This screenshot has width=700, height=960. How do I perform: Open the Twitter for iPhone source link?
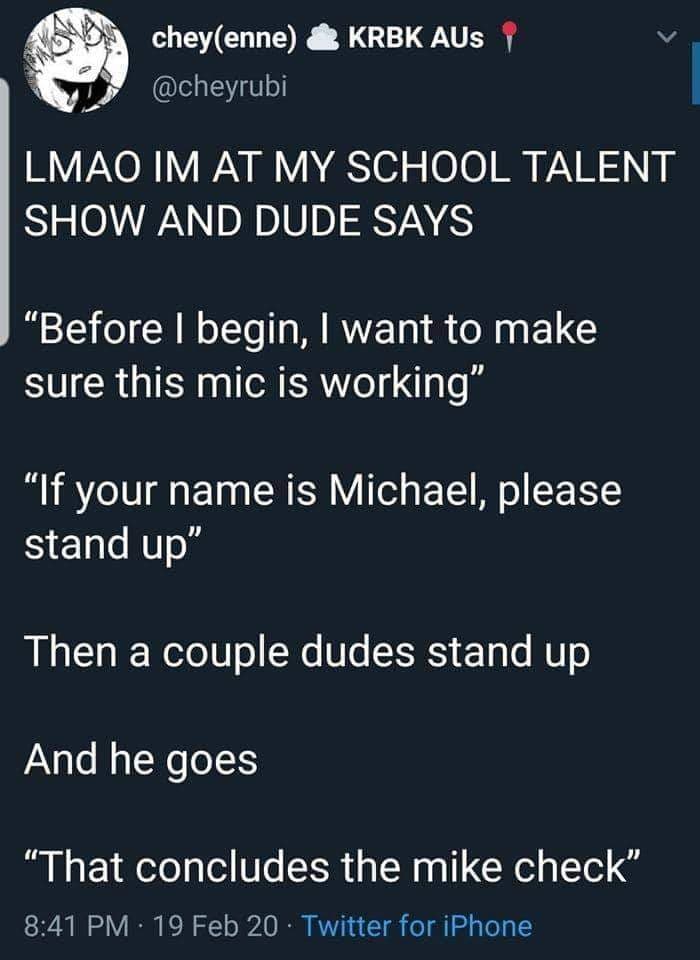click(x=417, y=925)
